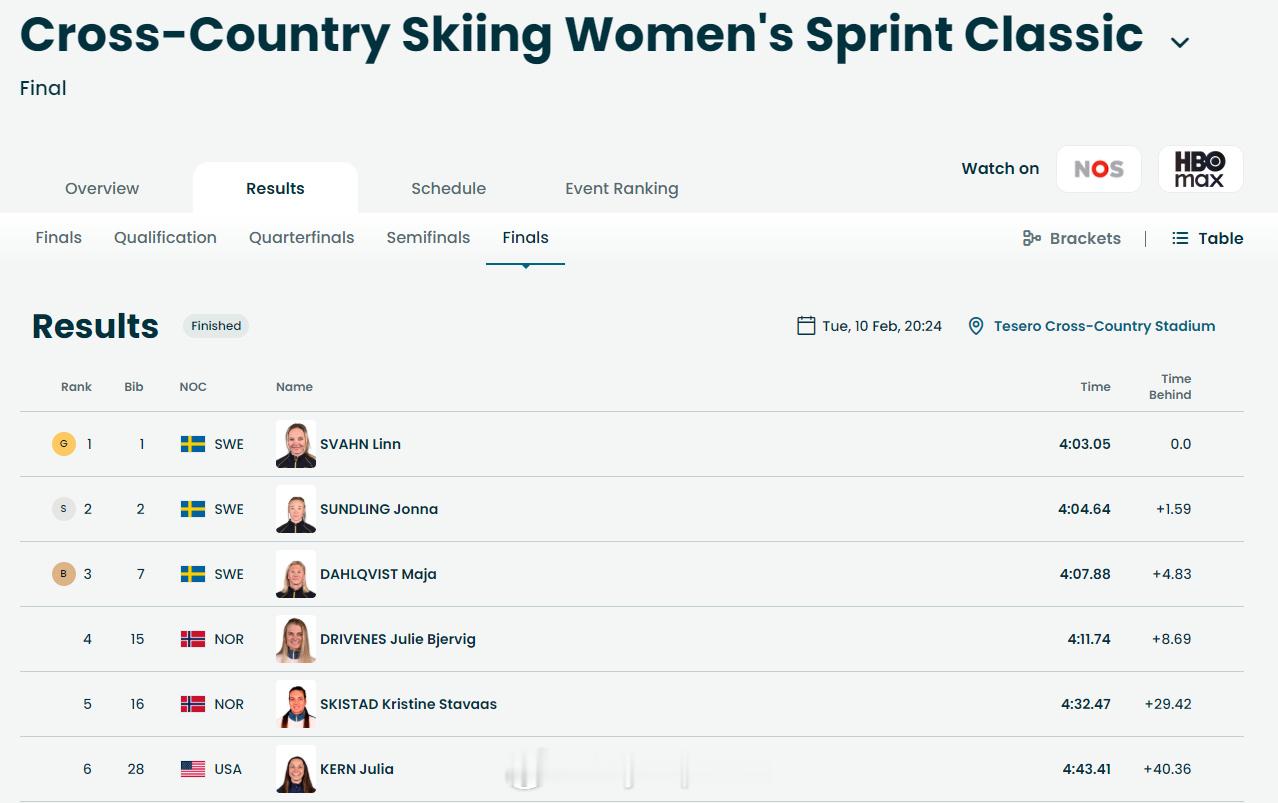Screen dimensions: 1278x803
Task: Open SVAHN Linn athlete photo
Action: 296,444
